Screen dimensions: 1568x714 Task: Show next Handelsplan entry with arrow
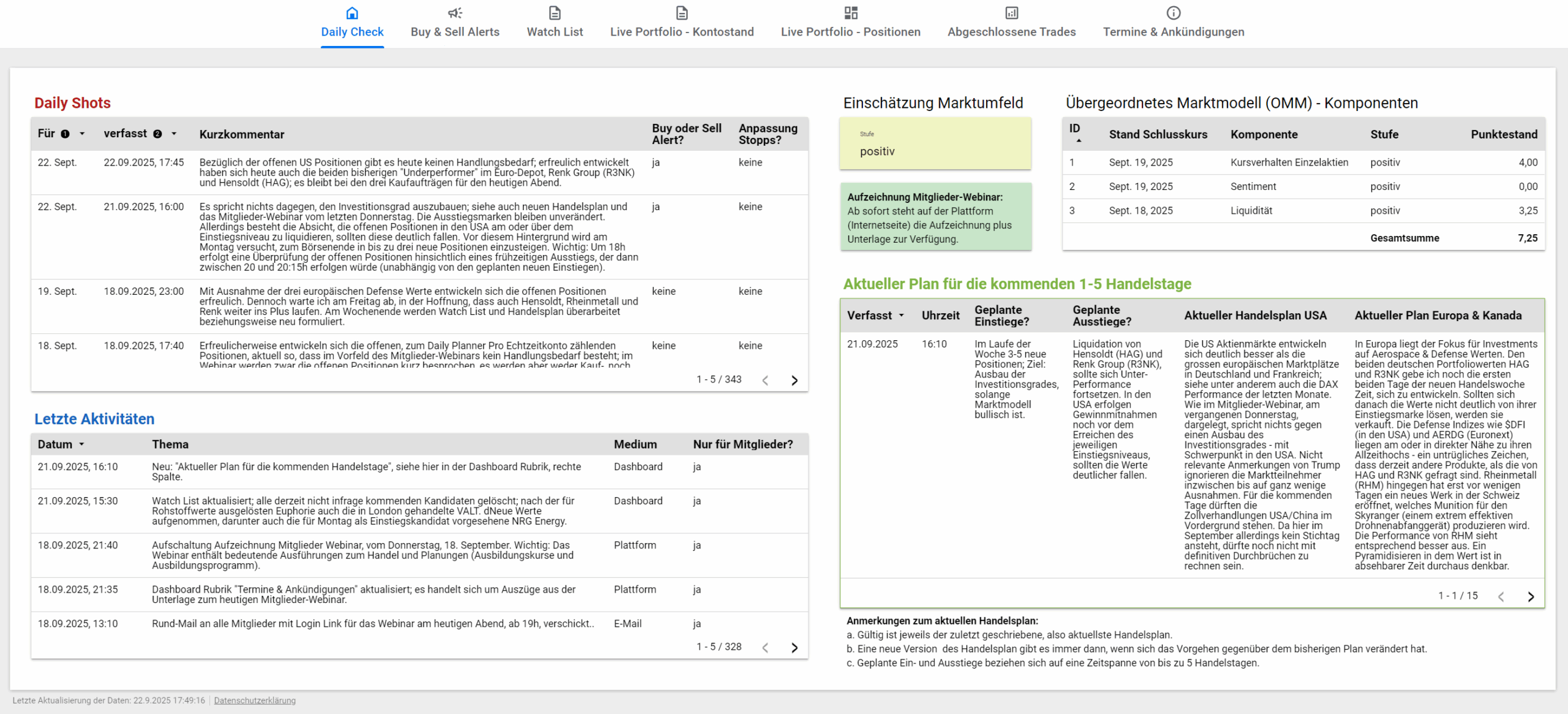1531,597
